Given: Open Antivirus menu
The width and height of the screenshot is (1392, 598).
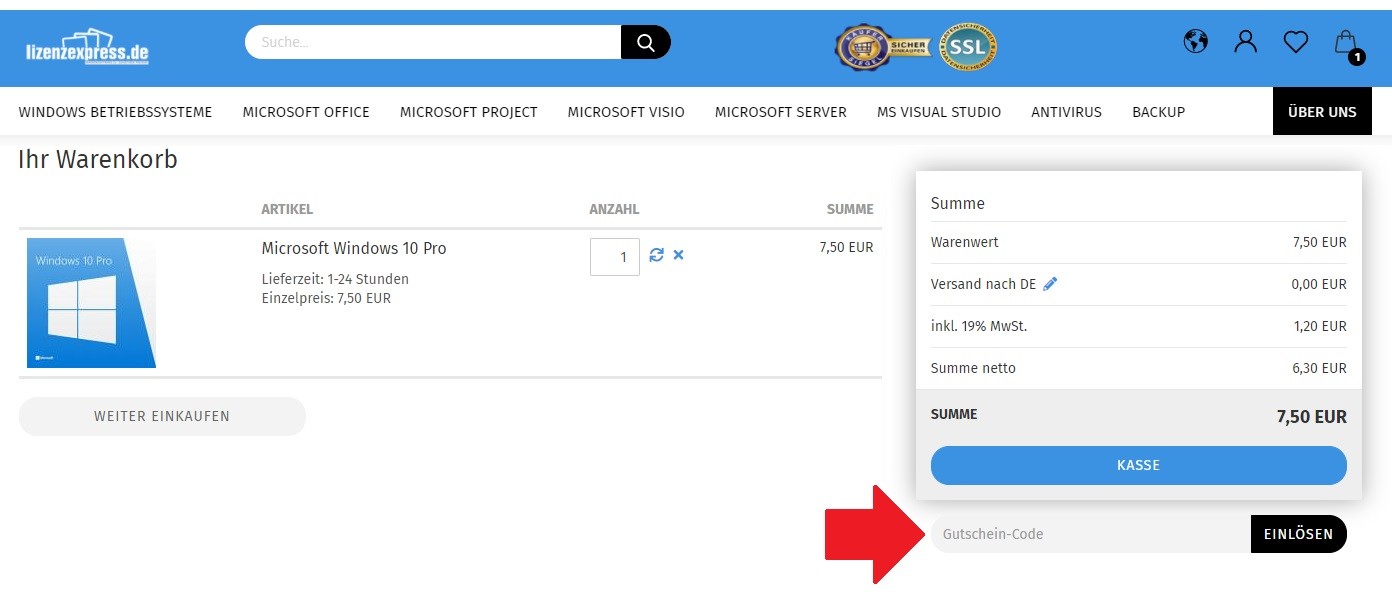Looking at the screenshot, I should [1066, 112].
